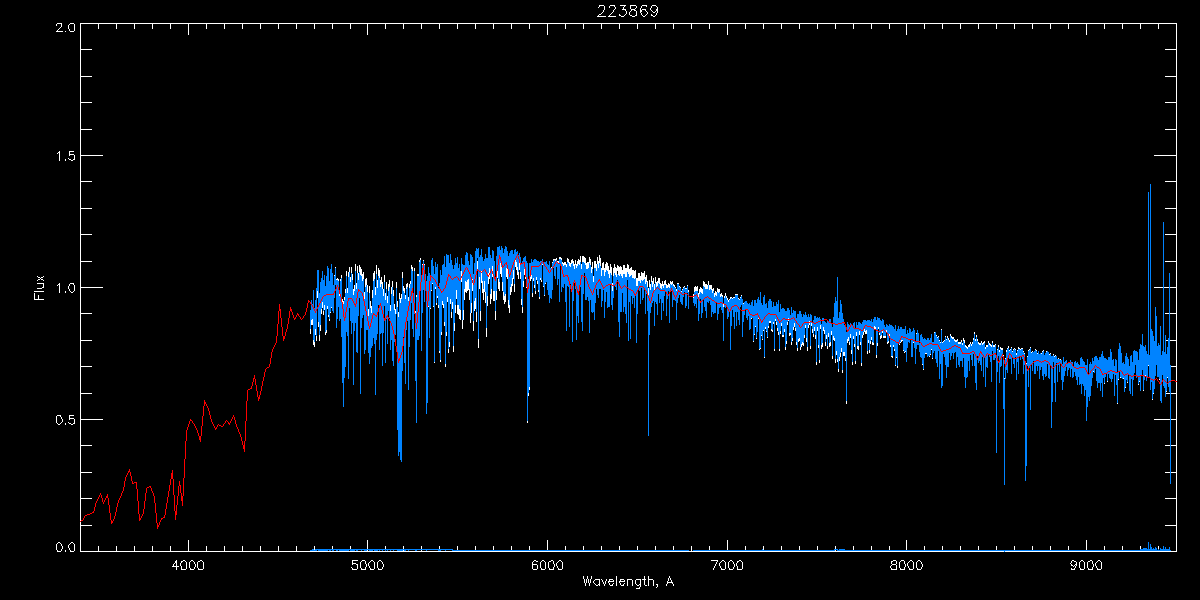The width and height of the screenshot is (1200, 600).
Task: Click the Wavelength, A x-axis label
Action: (627, 581)
